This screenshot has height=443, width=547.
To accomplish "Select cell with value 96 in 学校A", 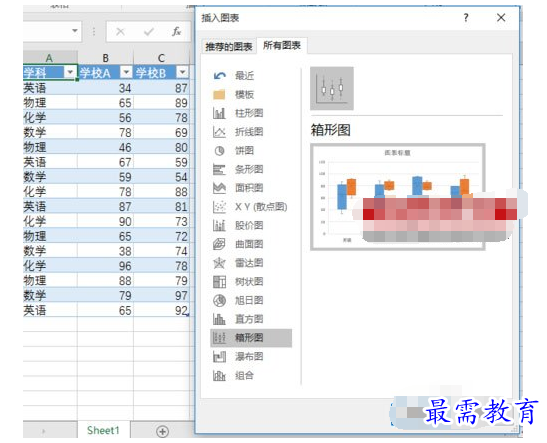I will (105, 266).
